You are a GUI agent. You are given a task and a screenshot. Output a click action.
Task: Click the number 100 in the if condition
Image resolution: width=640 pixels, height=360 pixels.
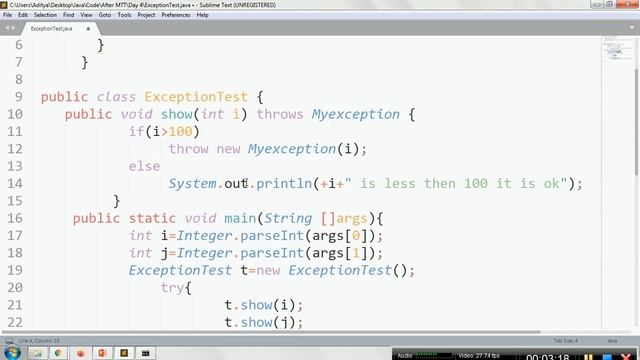click(x=180, y=131)
